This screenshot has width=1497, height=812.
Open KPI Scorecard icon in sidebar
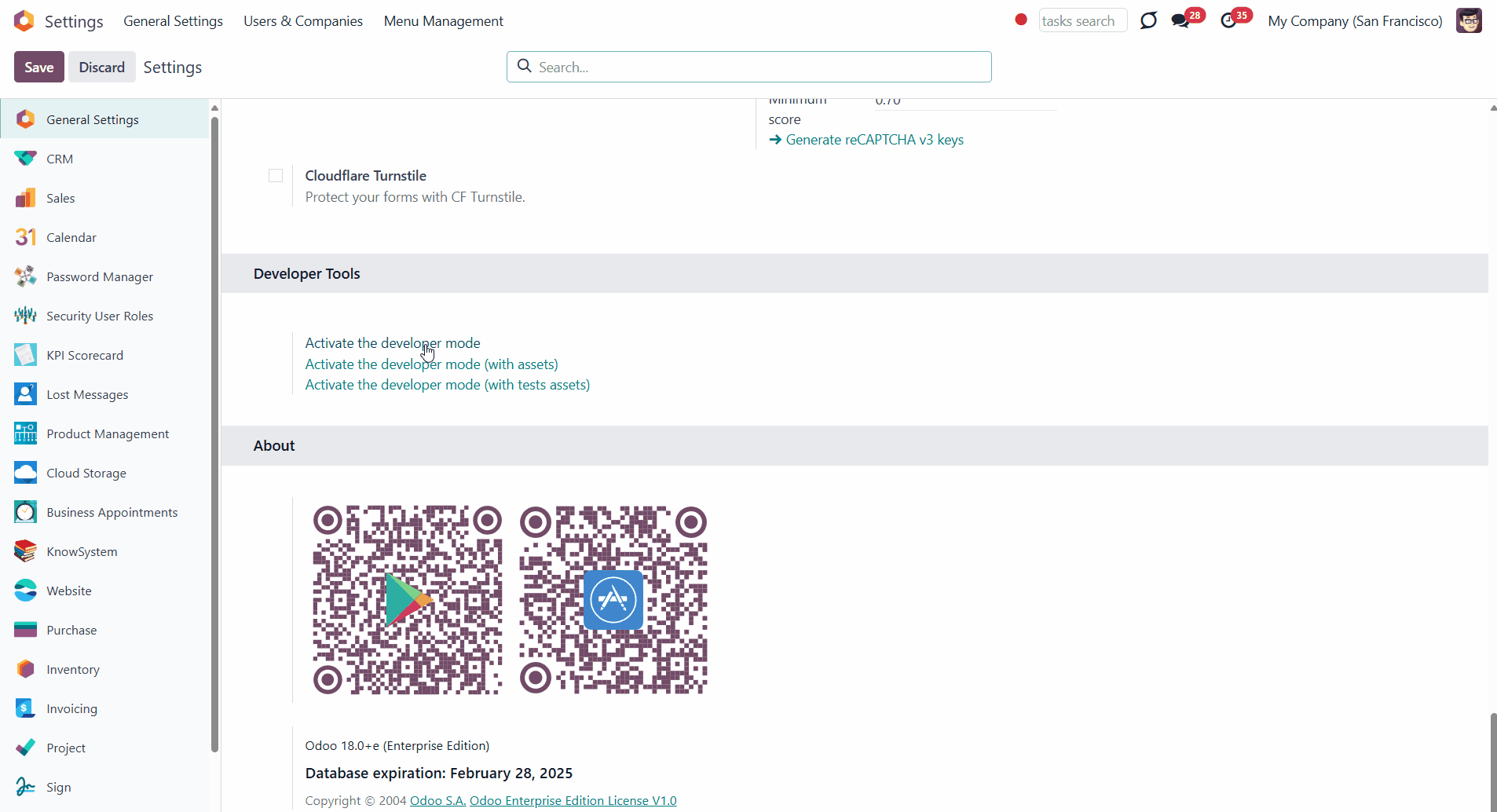[x=25, y=355]
